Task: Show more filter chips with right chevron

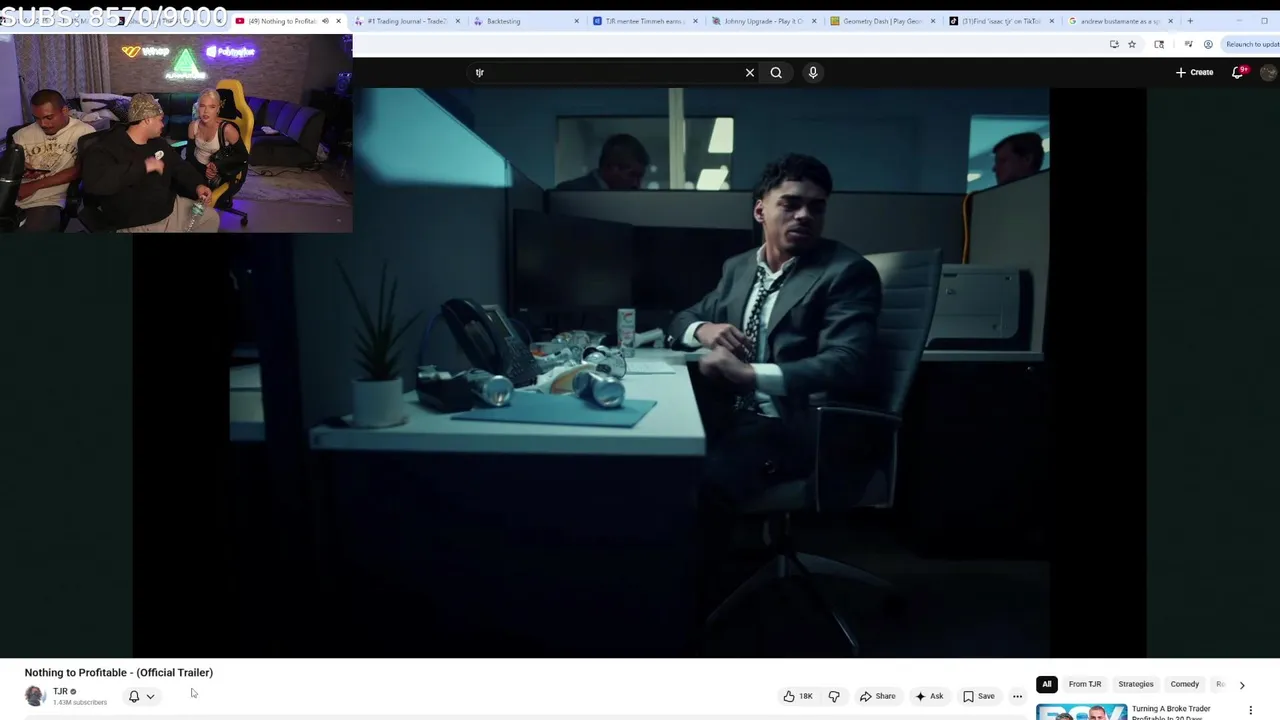Action: 1242,685
